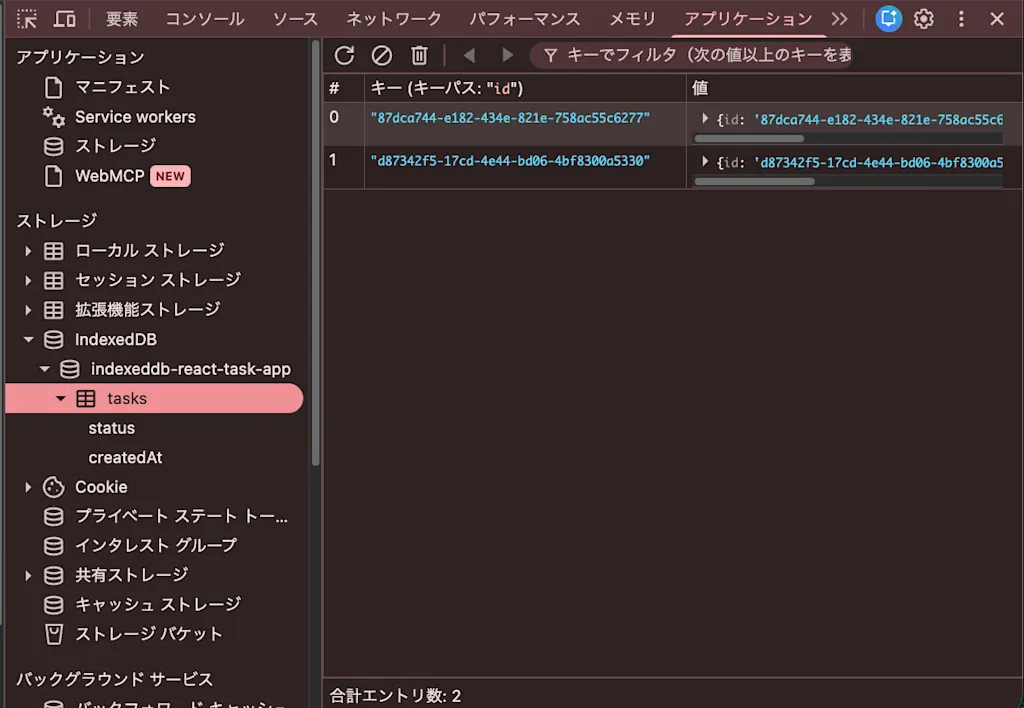
Task: Open マニフェスト in sidebar
Action: (122, 87)
